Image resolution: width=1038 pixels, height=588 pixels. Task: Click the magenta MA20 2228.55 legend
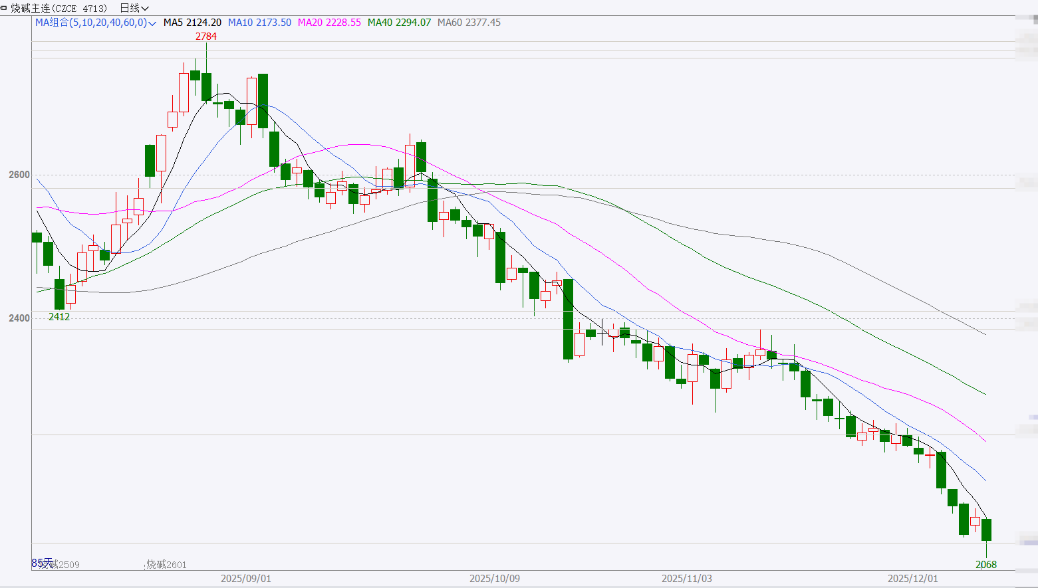pyautogui.click(x=329, y=22)
